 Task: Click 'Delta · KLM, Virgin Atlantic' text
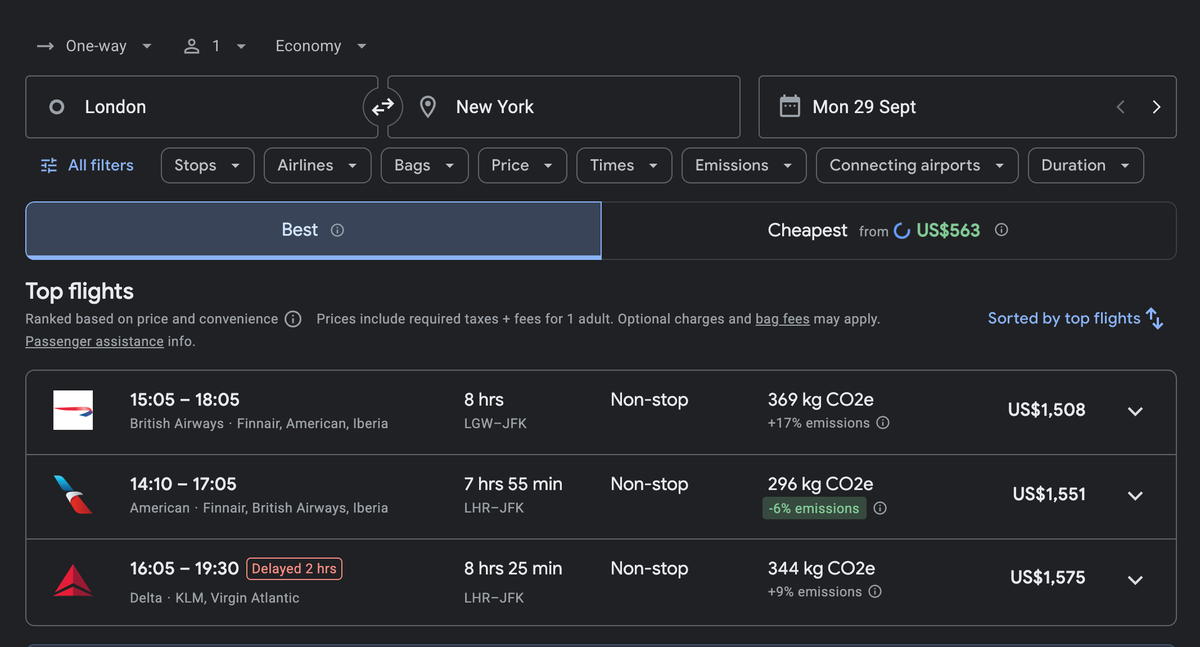[215, 598]
